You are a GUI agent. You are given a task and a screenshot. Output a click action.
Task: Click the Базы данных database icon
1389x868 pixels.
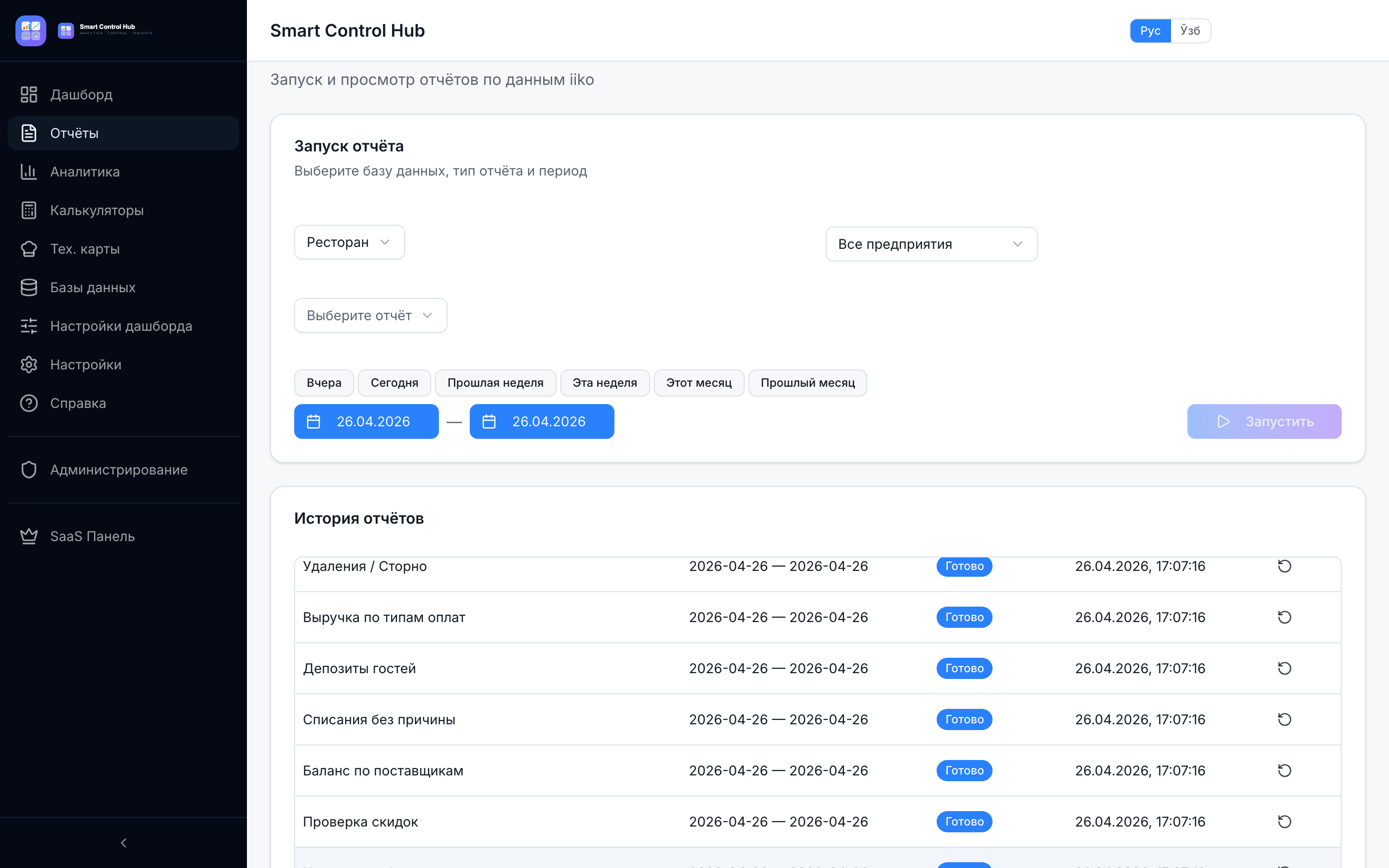[x=29, y=287]
